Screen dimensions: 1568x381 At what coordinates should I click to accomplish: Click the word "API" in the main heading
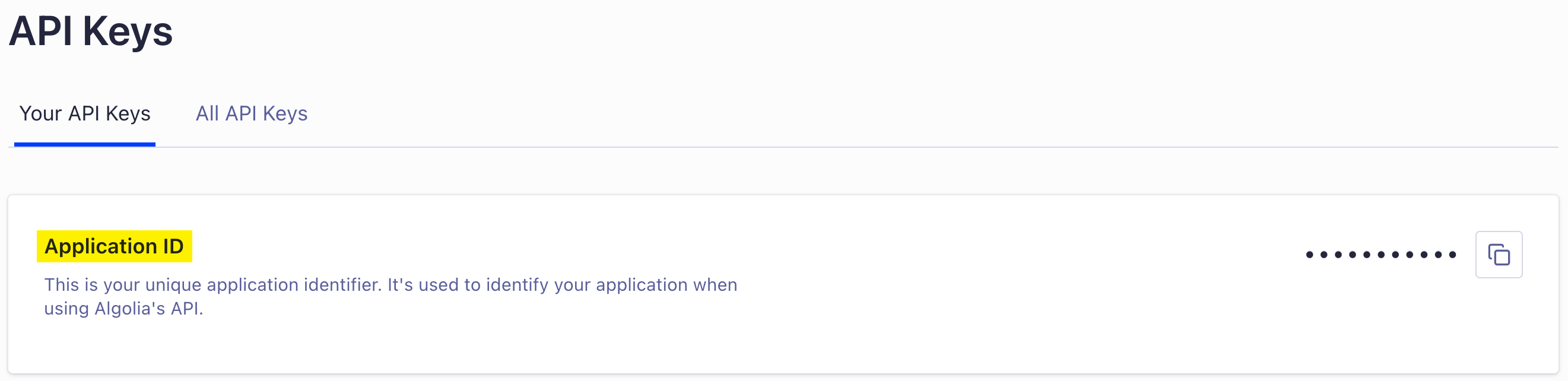click(41, 31)
